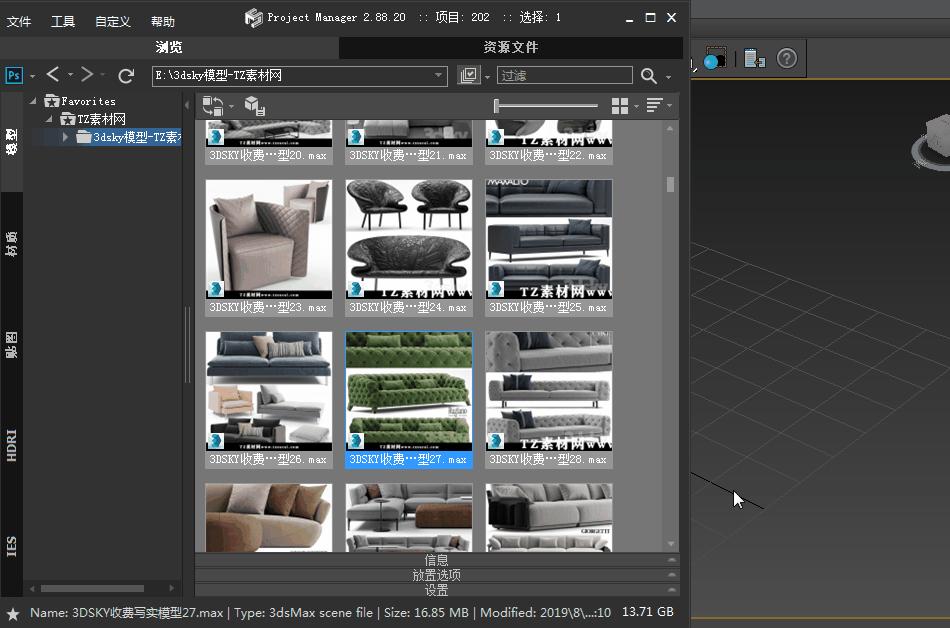
Task: Switch to the 资源文件 tab
Action: [x=510, y=47]
